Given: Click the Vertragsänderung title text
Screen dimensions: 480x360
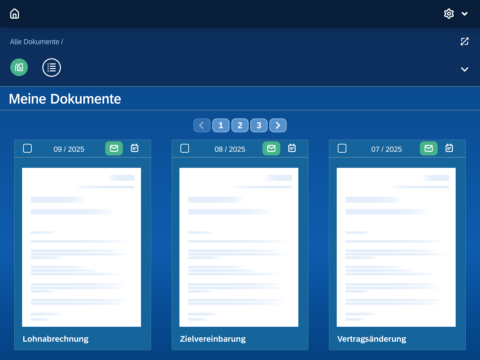Looking at the screenshot, I should 372,339.
